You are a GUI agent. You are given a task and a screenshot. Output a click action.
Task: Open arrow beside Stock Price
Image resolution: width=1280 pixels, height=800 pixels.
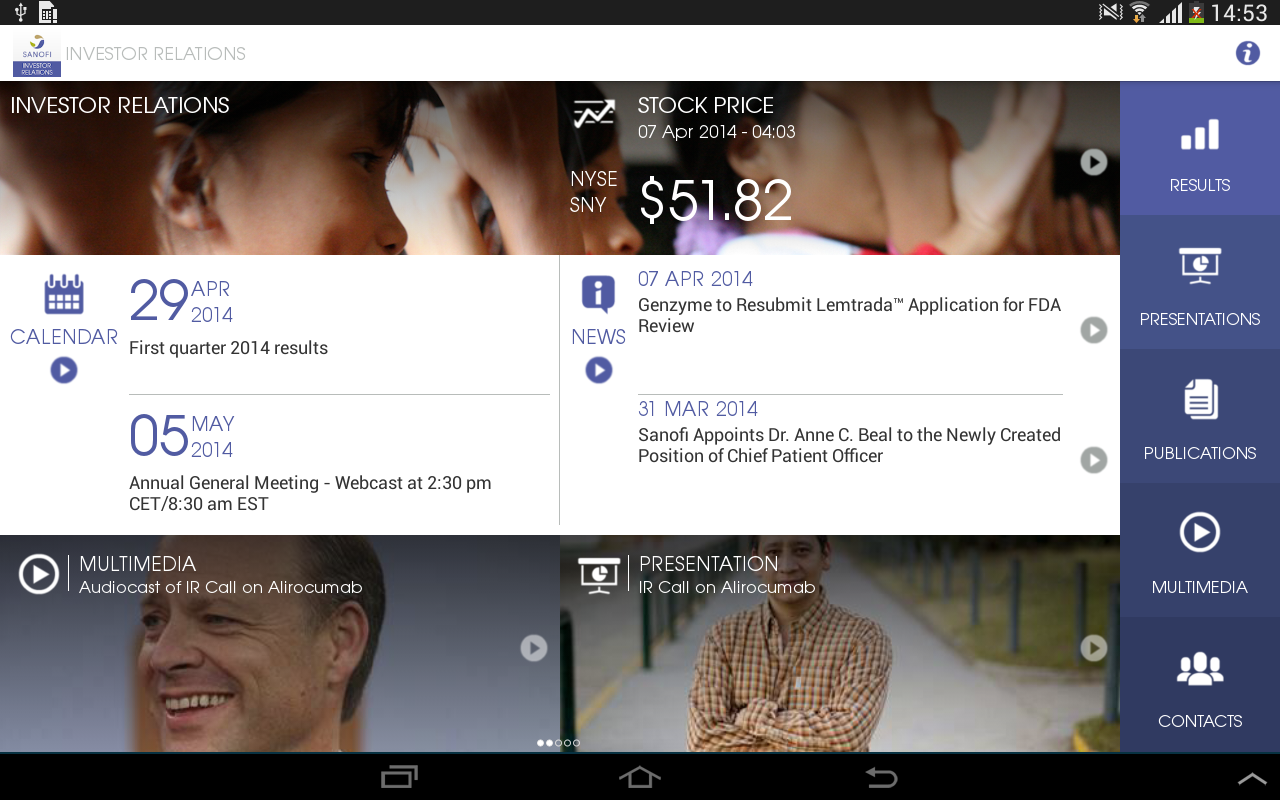(1094, 162)
